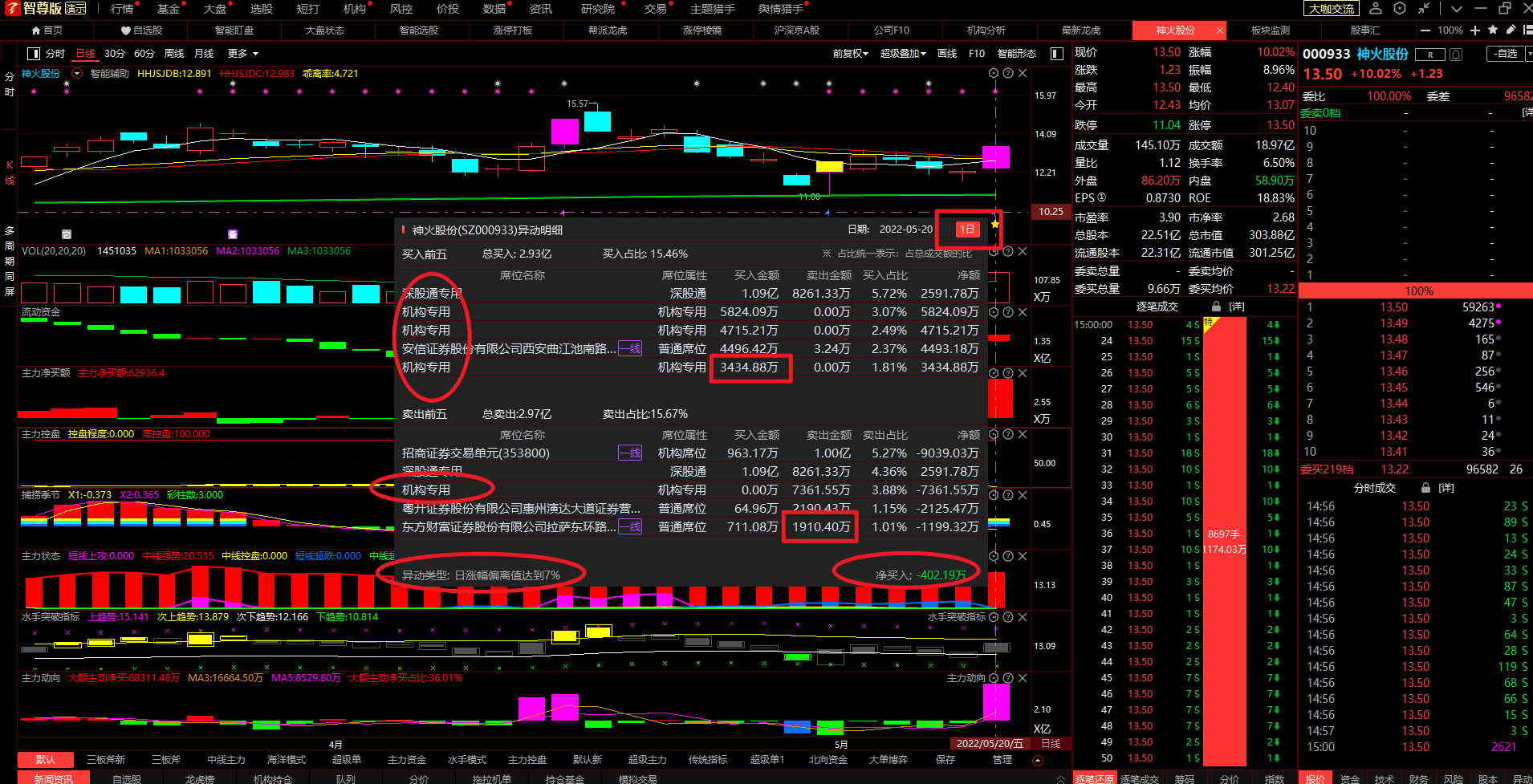The width and height of the screenshot is (1533, 784).
Task: Select the 分时 chart period
Action: (55, 54)
